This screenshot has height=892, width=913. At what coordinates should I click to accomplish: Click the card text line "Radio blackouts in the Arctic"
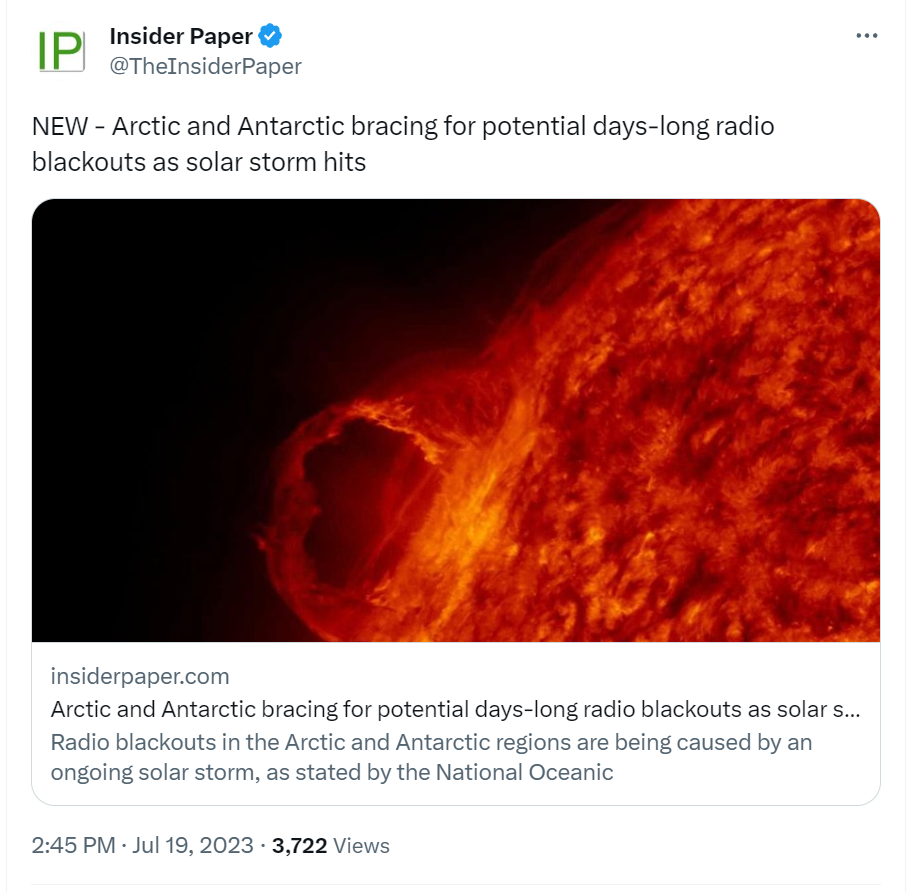point(430,743)
